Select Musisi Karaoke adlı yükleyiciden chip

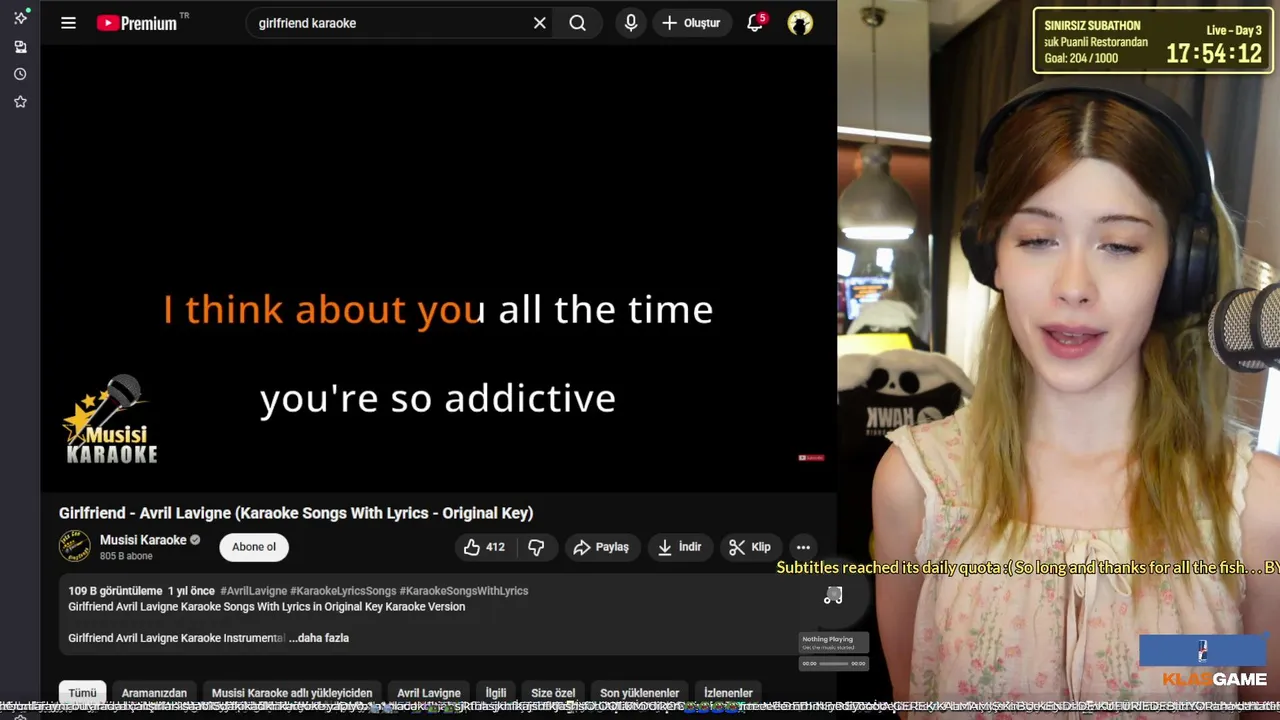(x=292, y=693)
